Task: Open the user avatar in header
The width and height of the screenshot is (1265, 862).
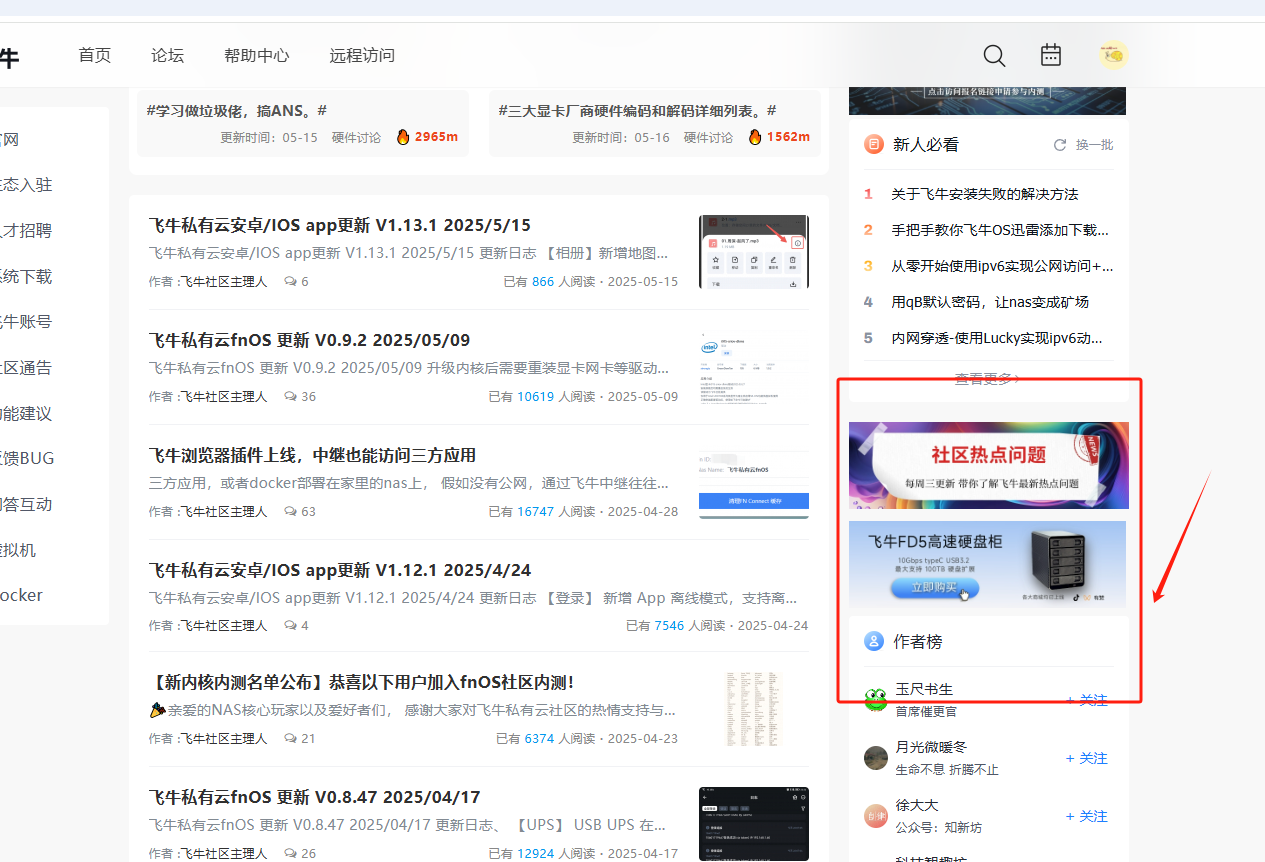Action: pos(1113,55)
